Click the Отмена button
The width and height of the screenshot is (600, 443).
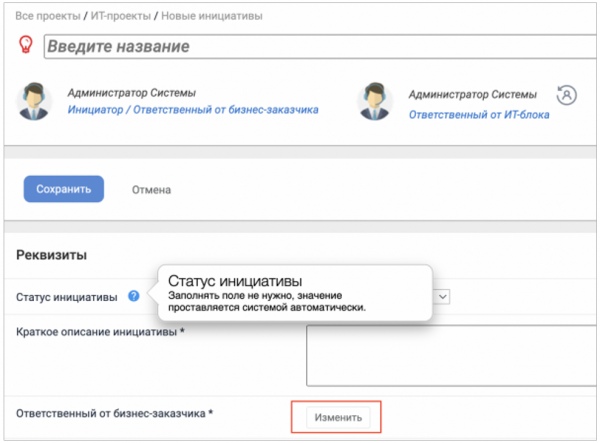point(151,189)
